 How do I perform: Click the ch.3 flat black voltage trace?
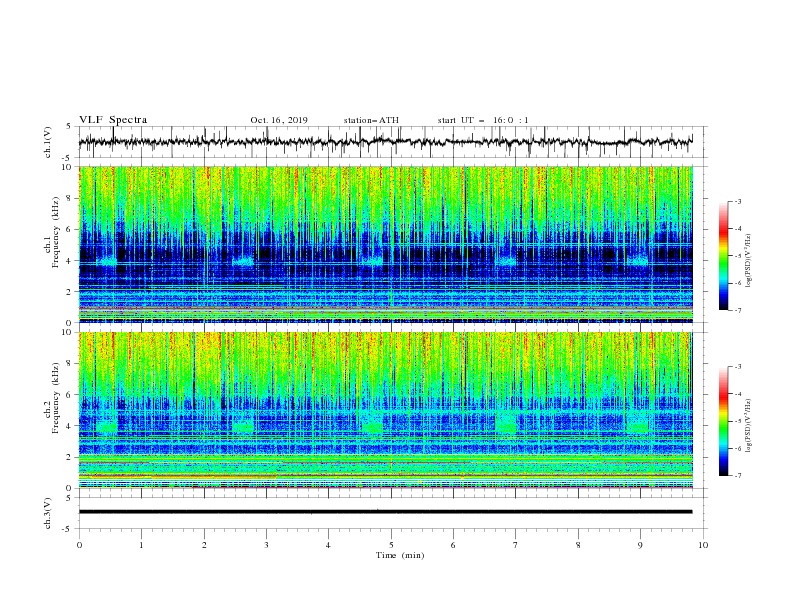(x=385, y=512)
